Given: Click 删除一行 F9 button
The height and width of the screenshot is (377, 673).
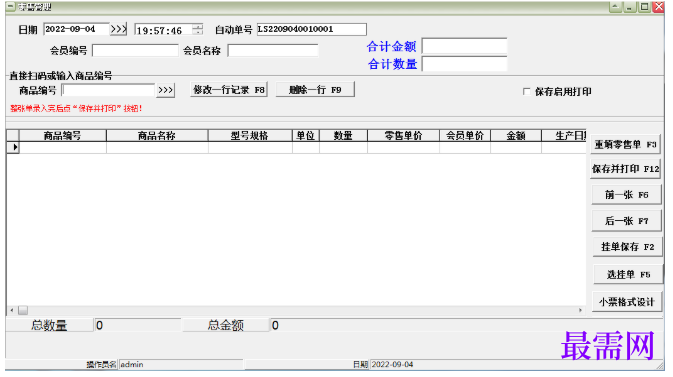Looking at the screenshot, I should 315,90.
